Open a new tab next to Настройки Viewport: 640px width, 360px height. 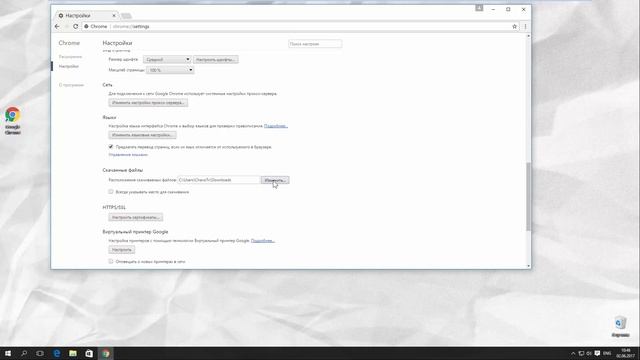tap(127, 16)
